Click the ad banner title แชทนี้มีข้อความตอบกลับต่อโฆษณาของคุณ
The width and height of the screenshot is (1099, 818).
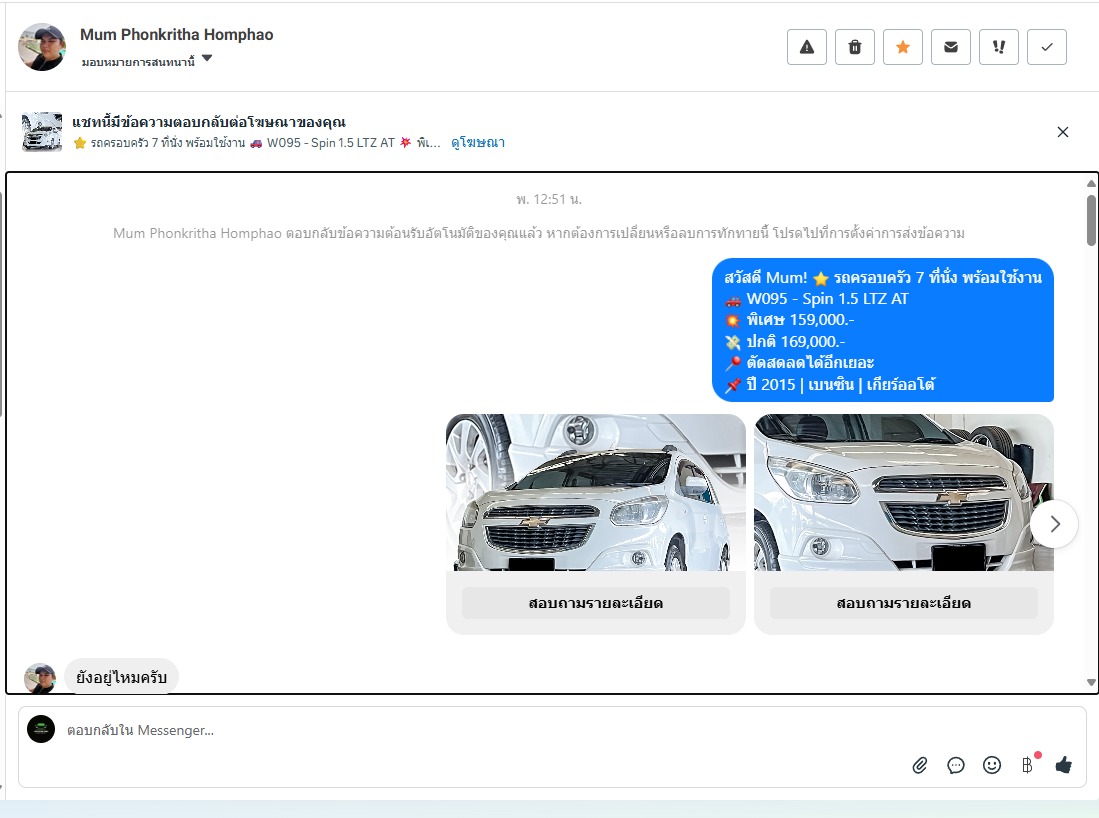pyautogui.click(x=209, y=122)
